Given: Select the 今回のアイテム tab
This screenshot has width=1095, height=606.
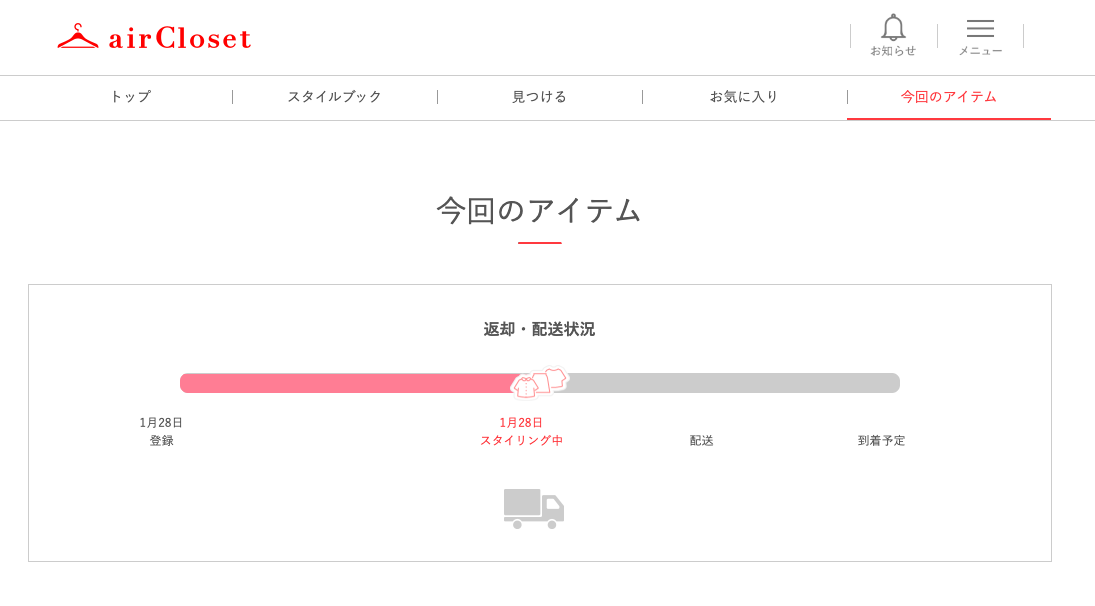Looking at the screenshot, I should point(949,97).
